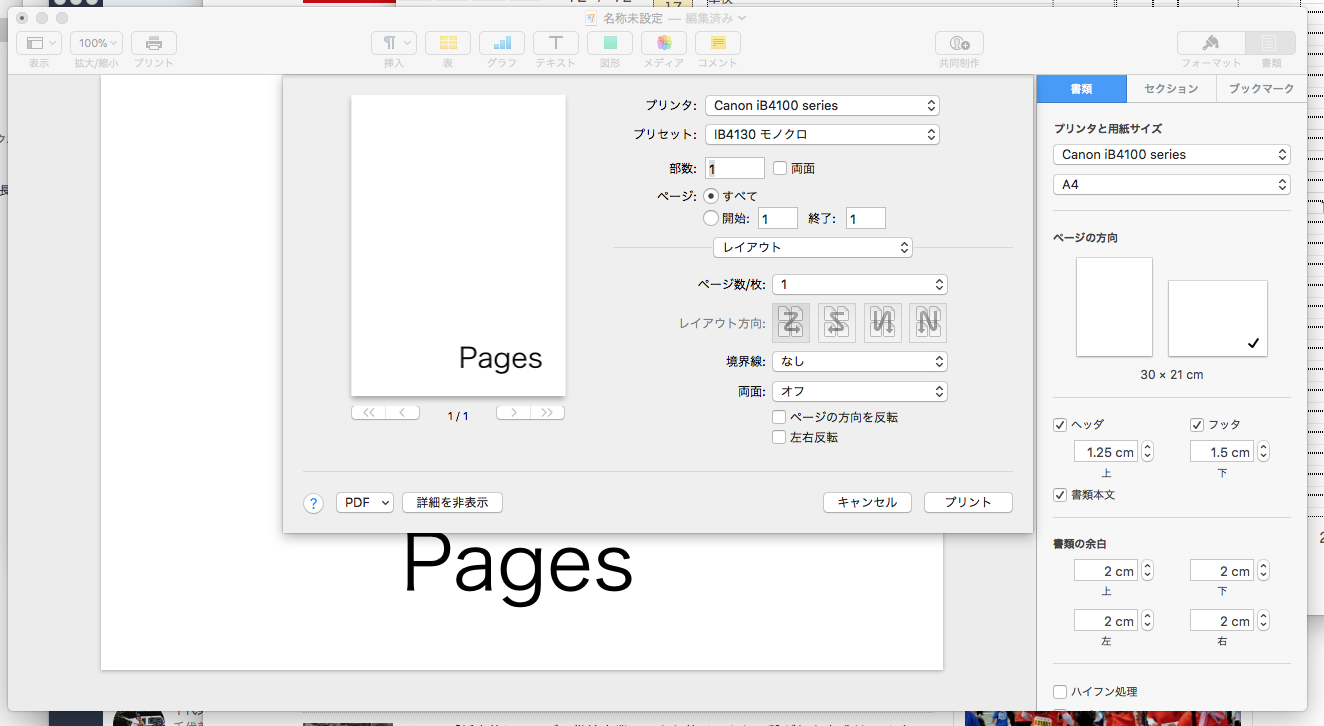The width and height of the screenshot is (1324, 726).
Task: Click the help question mark button
Action: 313,503
